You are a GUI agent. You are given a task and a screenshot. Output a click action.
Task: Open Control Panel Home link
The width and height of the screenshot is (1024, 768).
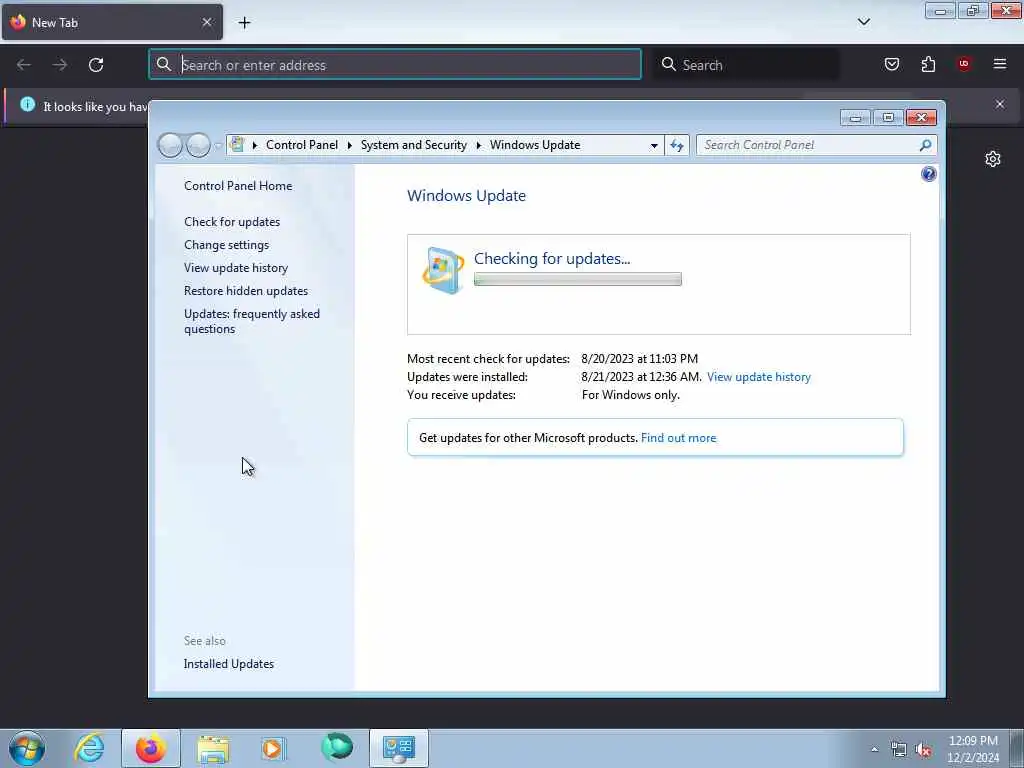[x=238, y=185]
